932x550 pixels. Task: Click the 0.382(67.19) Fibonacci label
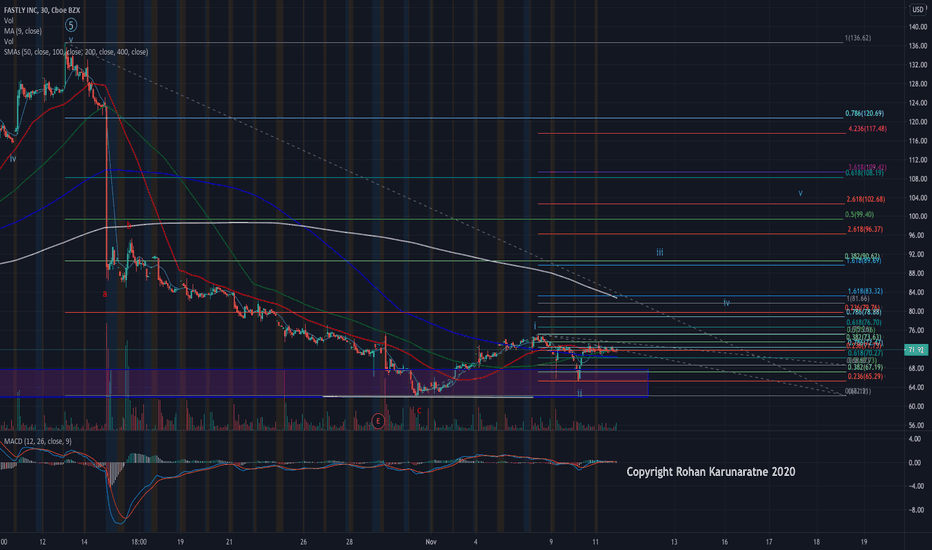[865, 367]
